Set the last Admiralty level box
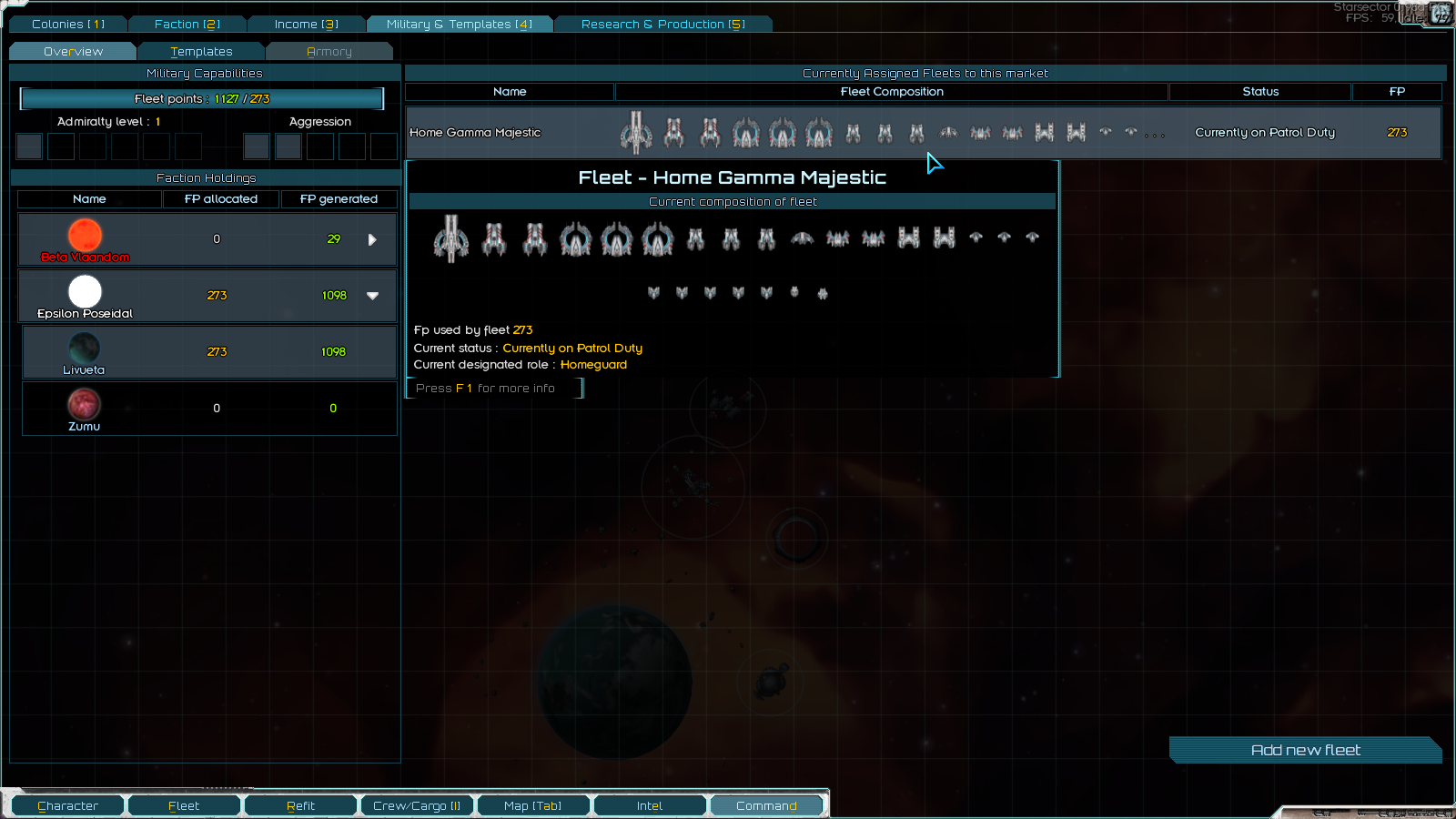The width and height of the screenshot is (1456, 819). tap(188, 147)
